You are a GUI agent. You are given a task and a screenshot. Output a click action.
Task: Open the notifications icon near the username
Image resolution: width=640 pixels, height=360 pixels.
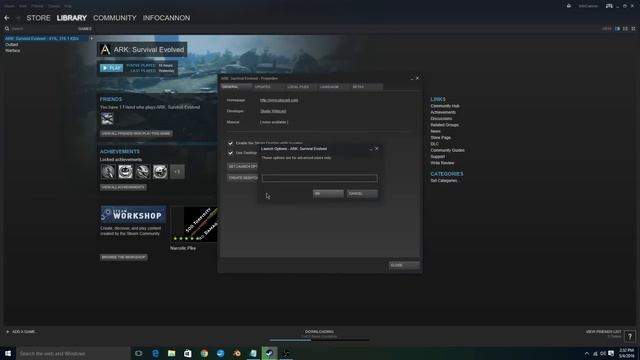coord(569,6)
